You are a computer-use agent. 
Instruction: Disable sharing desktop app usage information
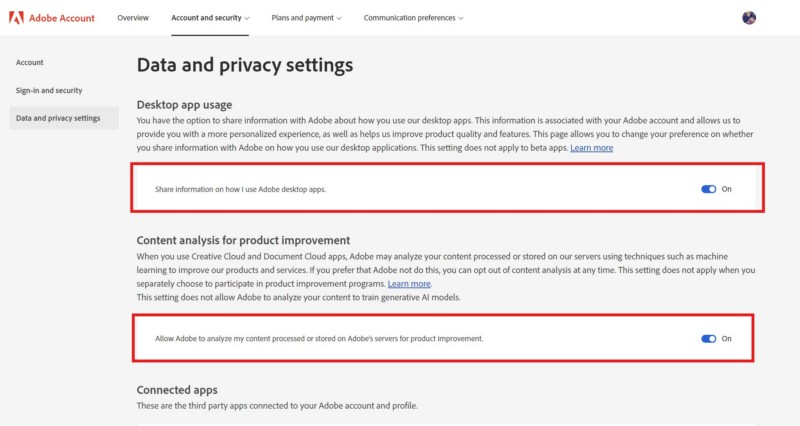tap(709, 188)
